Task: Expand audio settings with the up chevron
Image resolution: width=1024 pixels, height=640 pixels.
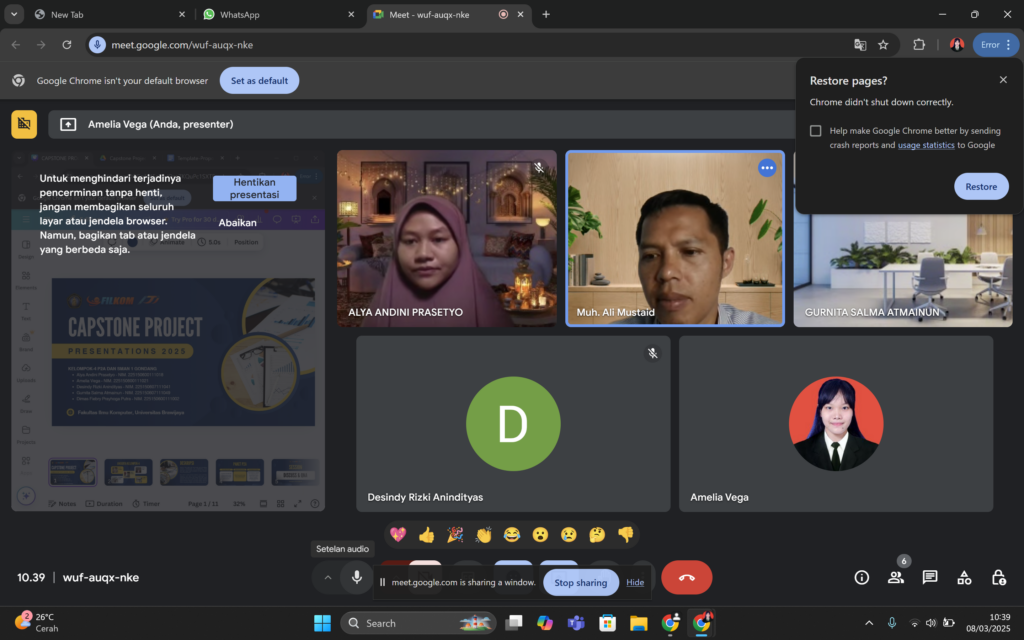Action: 327,577
